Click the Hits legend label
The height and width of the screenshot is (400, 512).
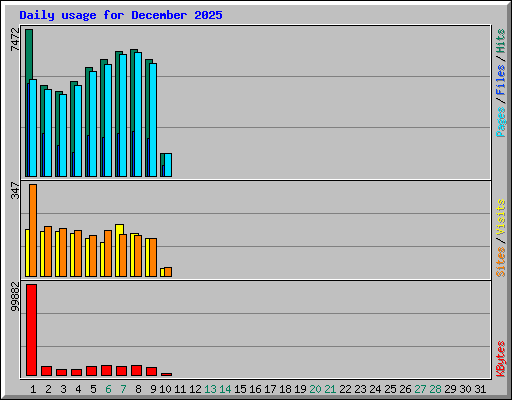click(501, 41)
